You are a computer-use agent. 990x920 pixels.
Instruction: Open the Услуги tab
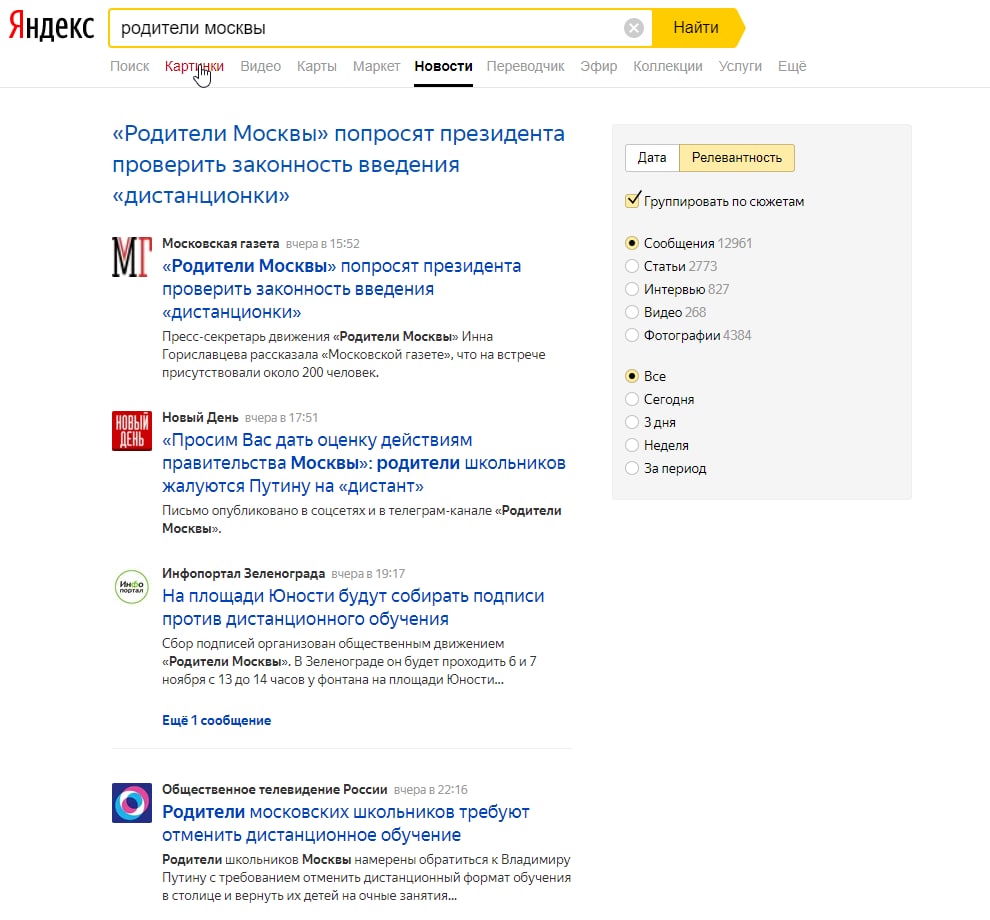pos(740,66)
